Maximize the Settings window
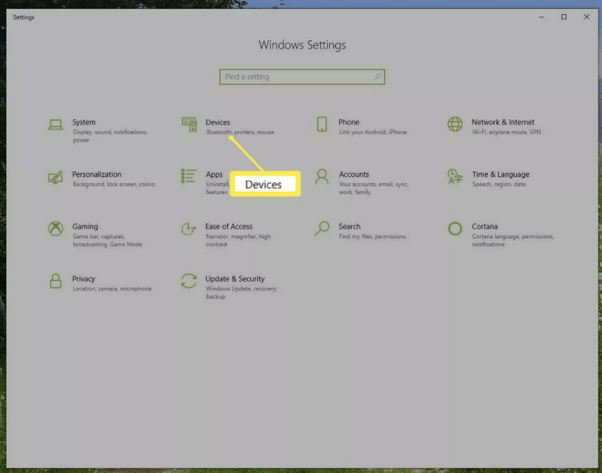The image size is (602, 473). (x=564, y=17)
